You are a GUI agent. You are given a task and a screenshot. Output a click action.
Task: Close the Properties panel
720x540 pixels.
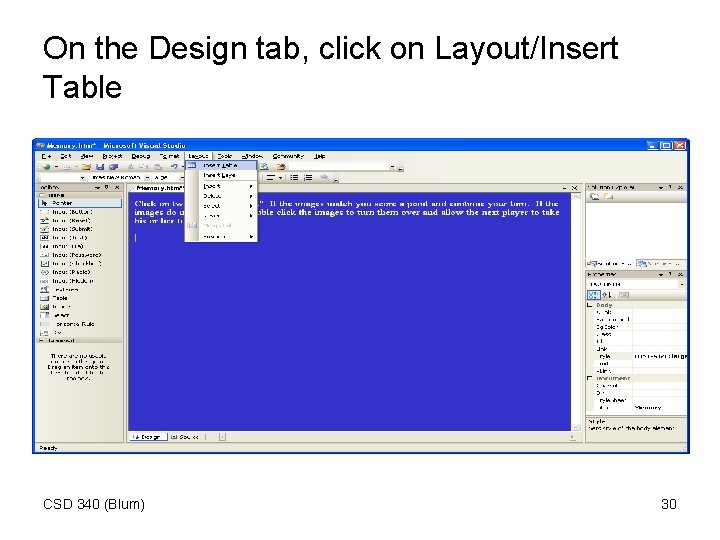click(681, 274)
